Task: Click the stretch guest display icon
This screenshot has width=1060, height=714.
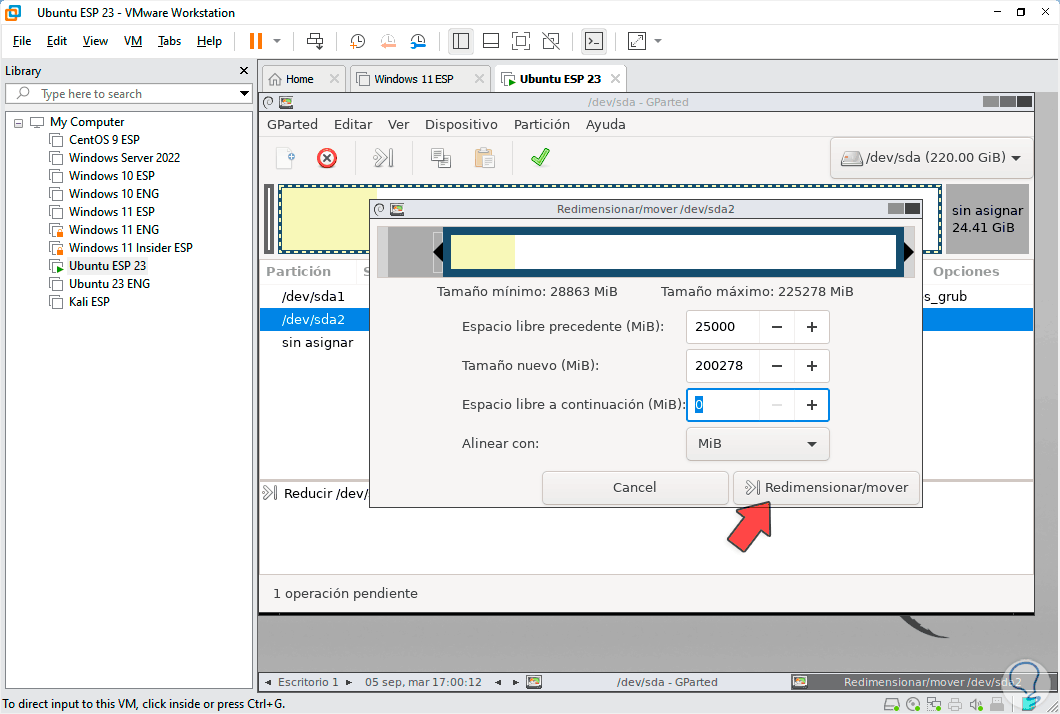Action: [637, 41]
